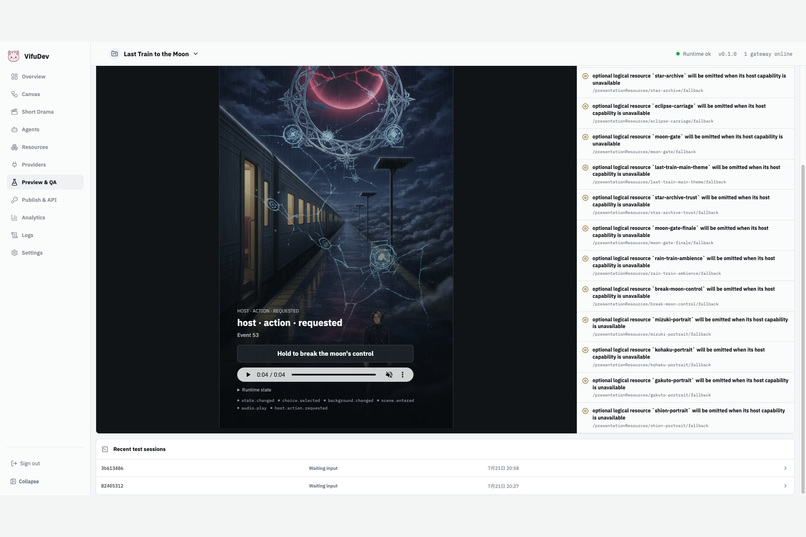Click the 'audio.play' event tag

pyautogui.click(x=254, y=408)
